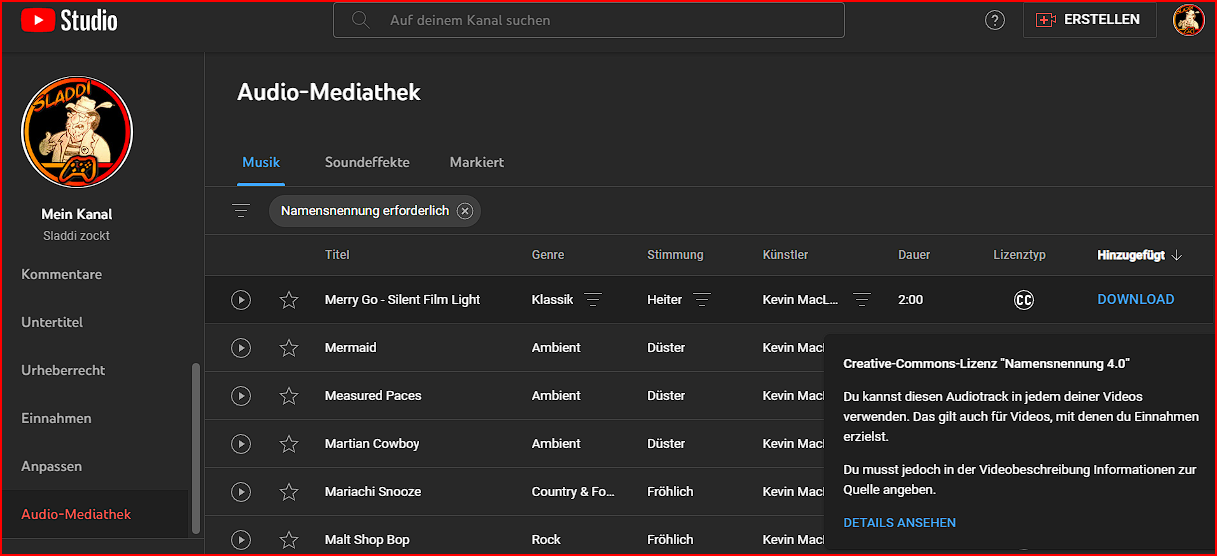Star the Merry Go - Silent Film Light track

pos(289,300)
